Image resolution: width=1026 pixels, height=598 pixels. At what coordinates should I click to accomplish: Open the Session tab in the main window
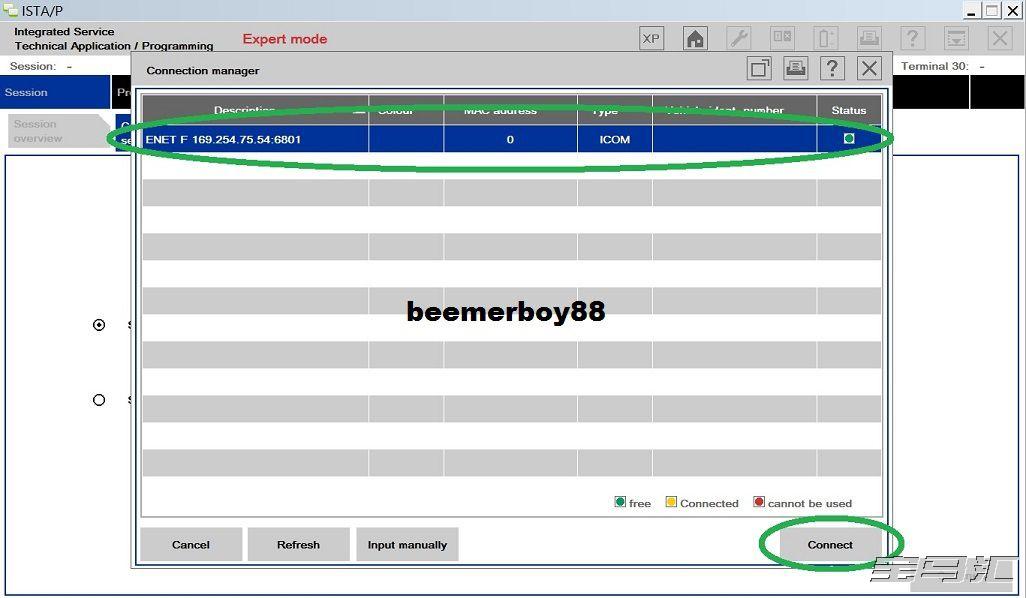(55, 92)
